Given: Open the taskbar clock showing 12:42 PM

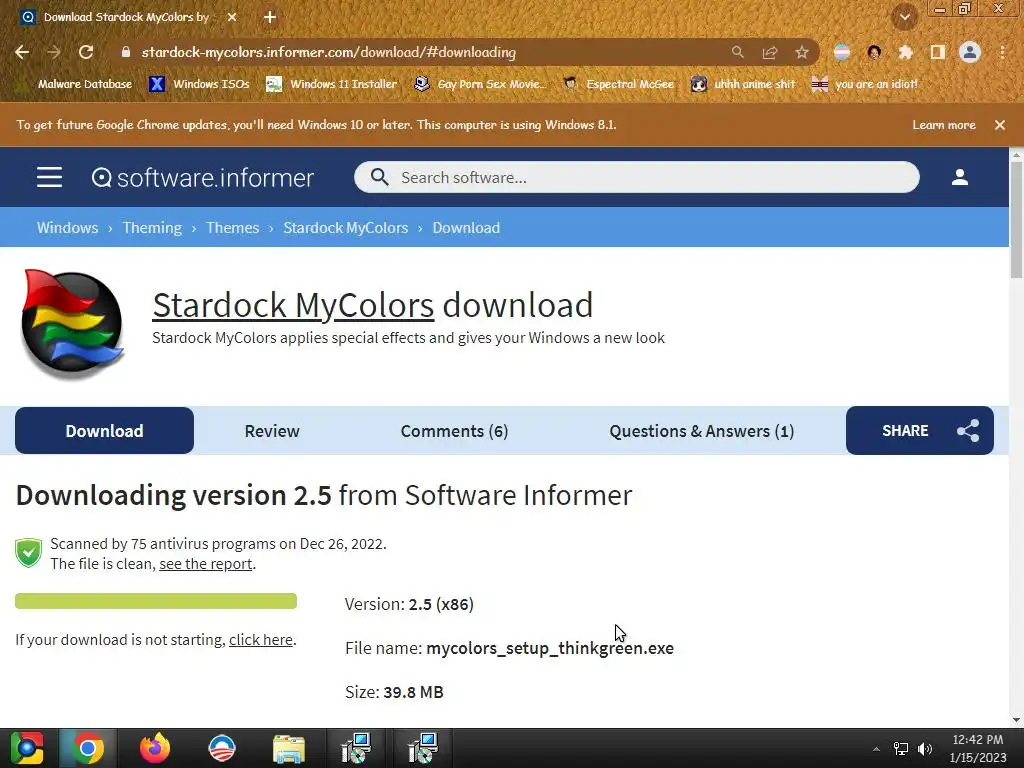Looking at the screenshot, I should coord(978,748).
